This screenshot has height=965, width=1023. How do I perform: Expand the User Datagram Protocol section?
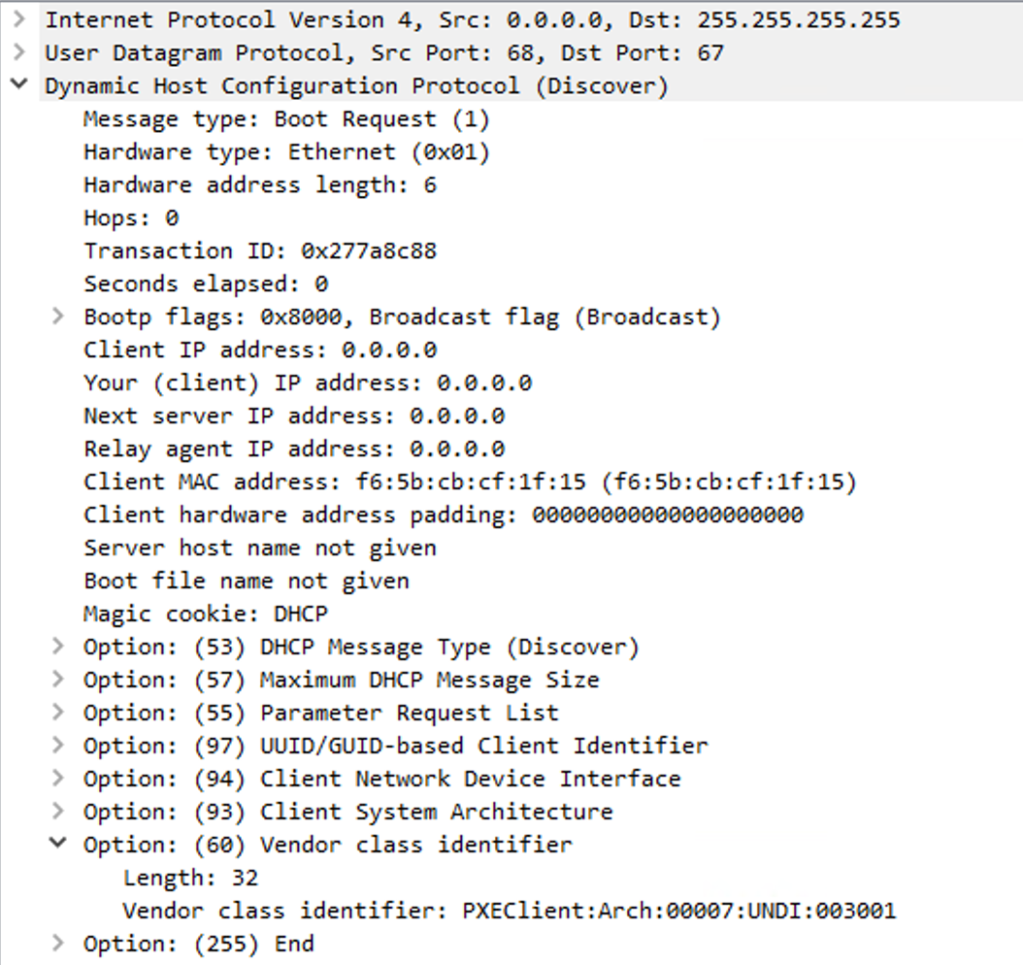coord(19,53)
